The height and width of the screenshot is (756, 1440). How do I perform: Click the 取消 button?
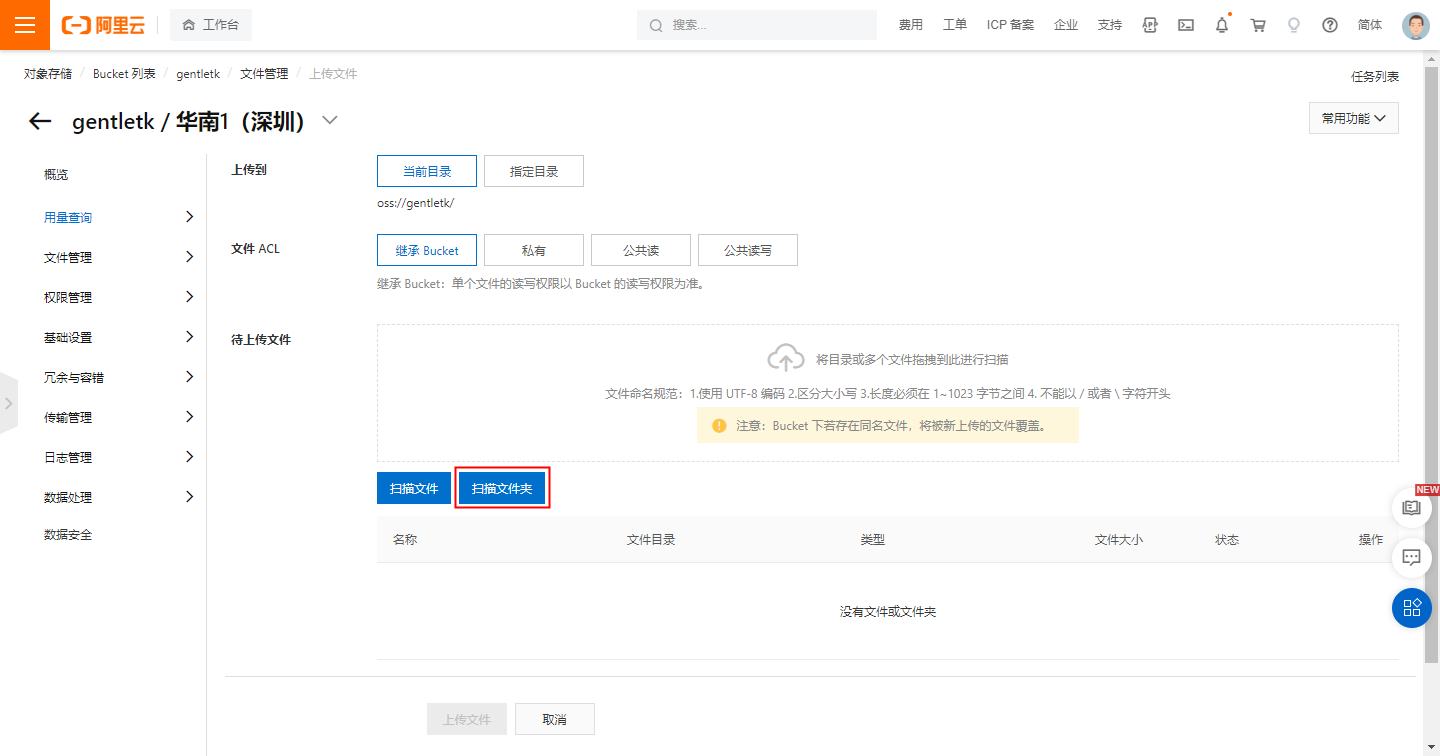pos(554,719)
